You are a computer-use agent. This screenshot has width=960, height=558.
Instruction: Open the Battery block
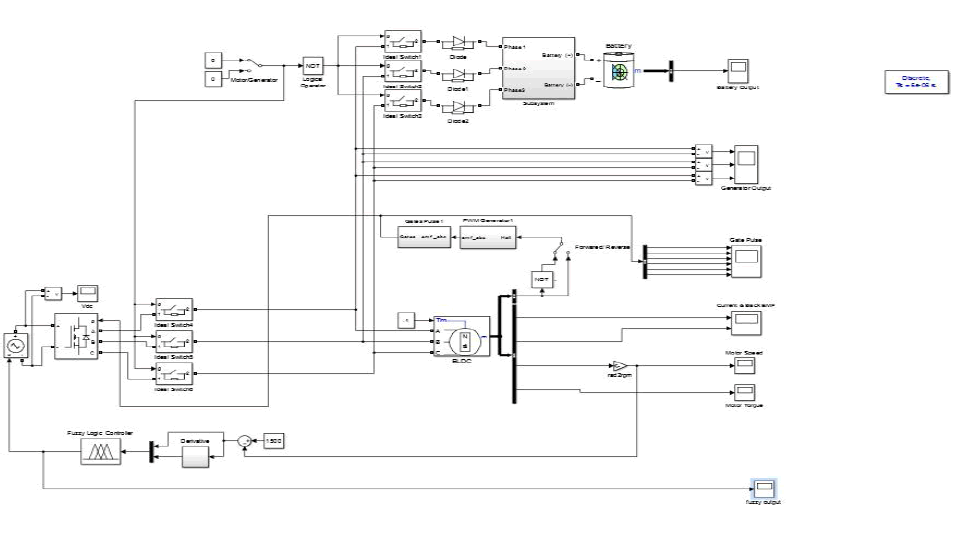pos(620,71)
